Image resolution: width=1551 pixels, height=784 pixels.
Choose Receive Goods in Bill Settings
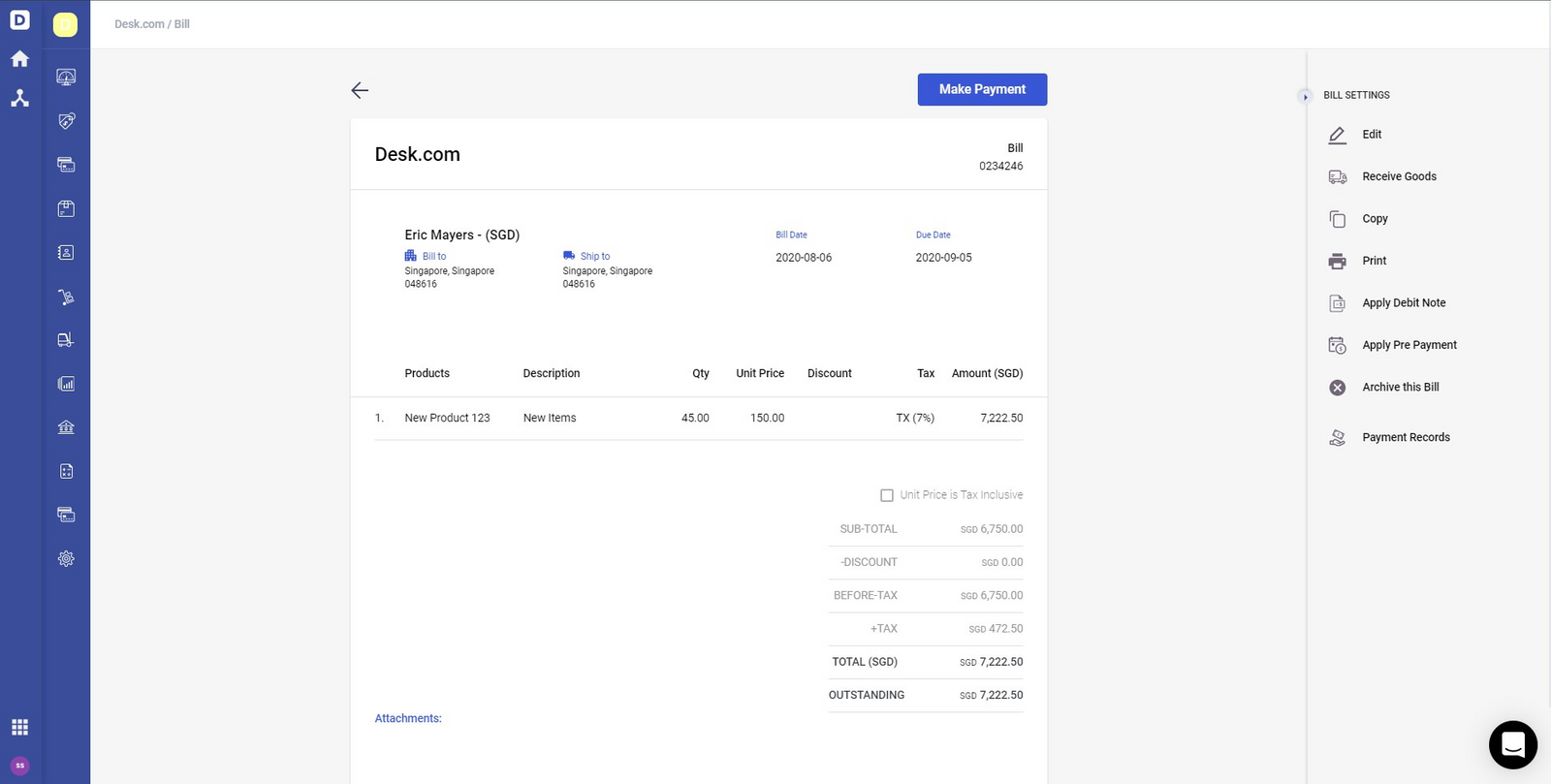1398,176
